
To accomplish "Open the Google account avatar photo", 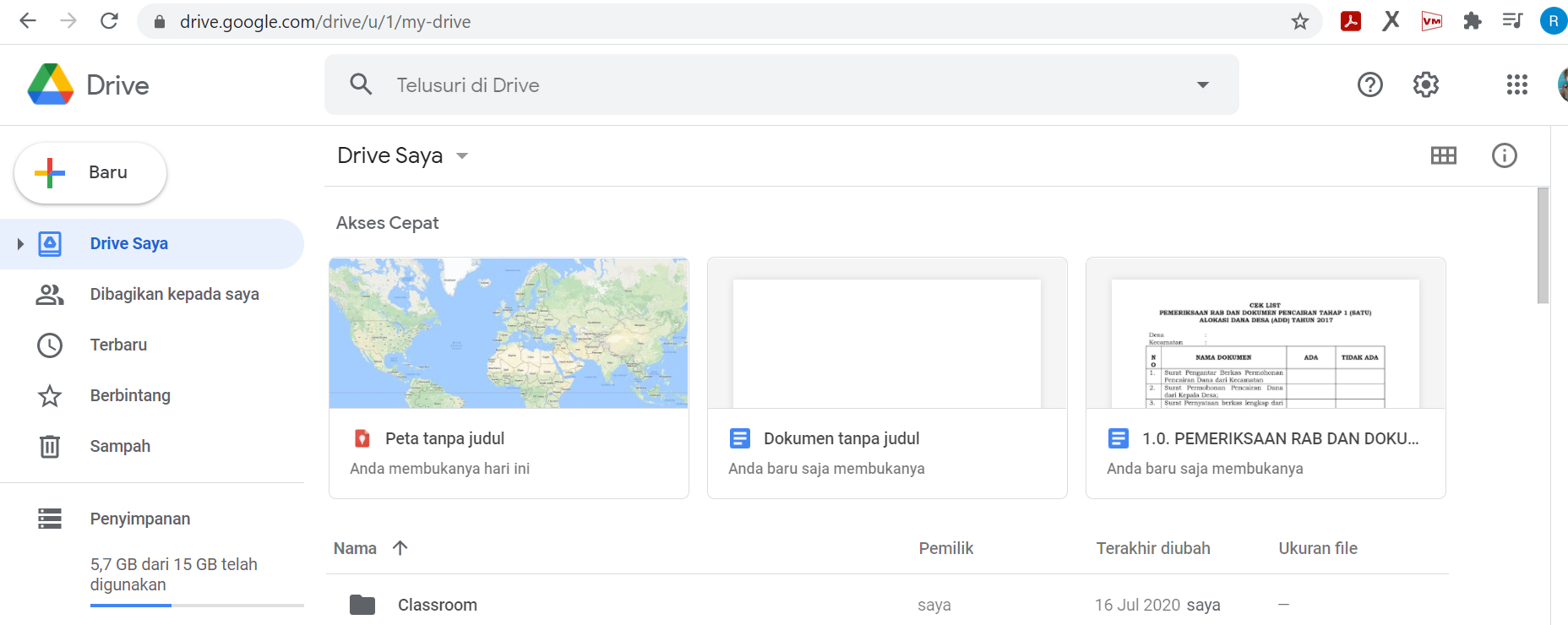I will (x=1562, y=84).
